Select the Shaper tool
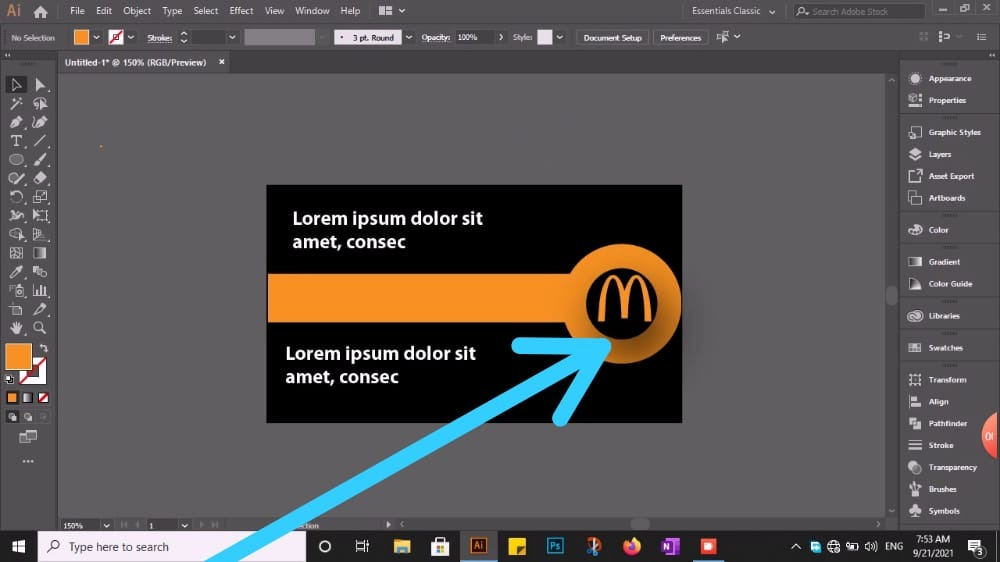 pyautogui.click(x=16, y=178)
